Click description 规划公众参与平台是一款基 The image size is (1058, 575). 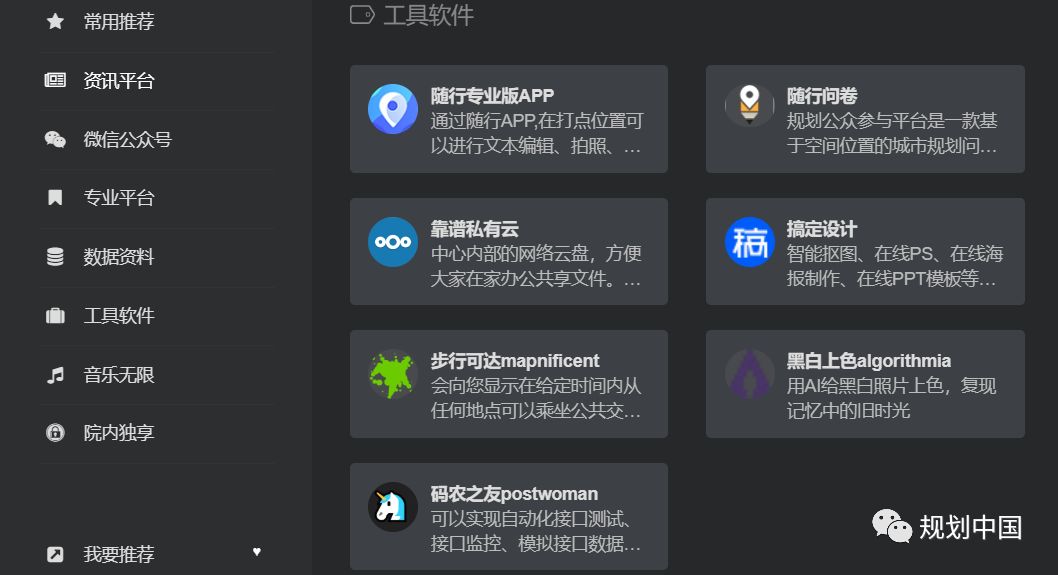click(892, 121)
